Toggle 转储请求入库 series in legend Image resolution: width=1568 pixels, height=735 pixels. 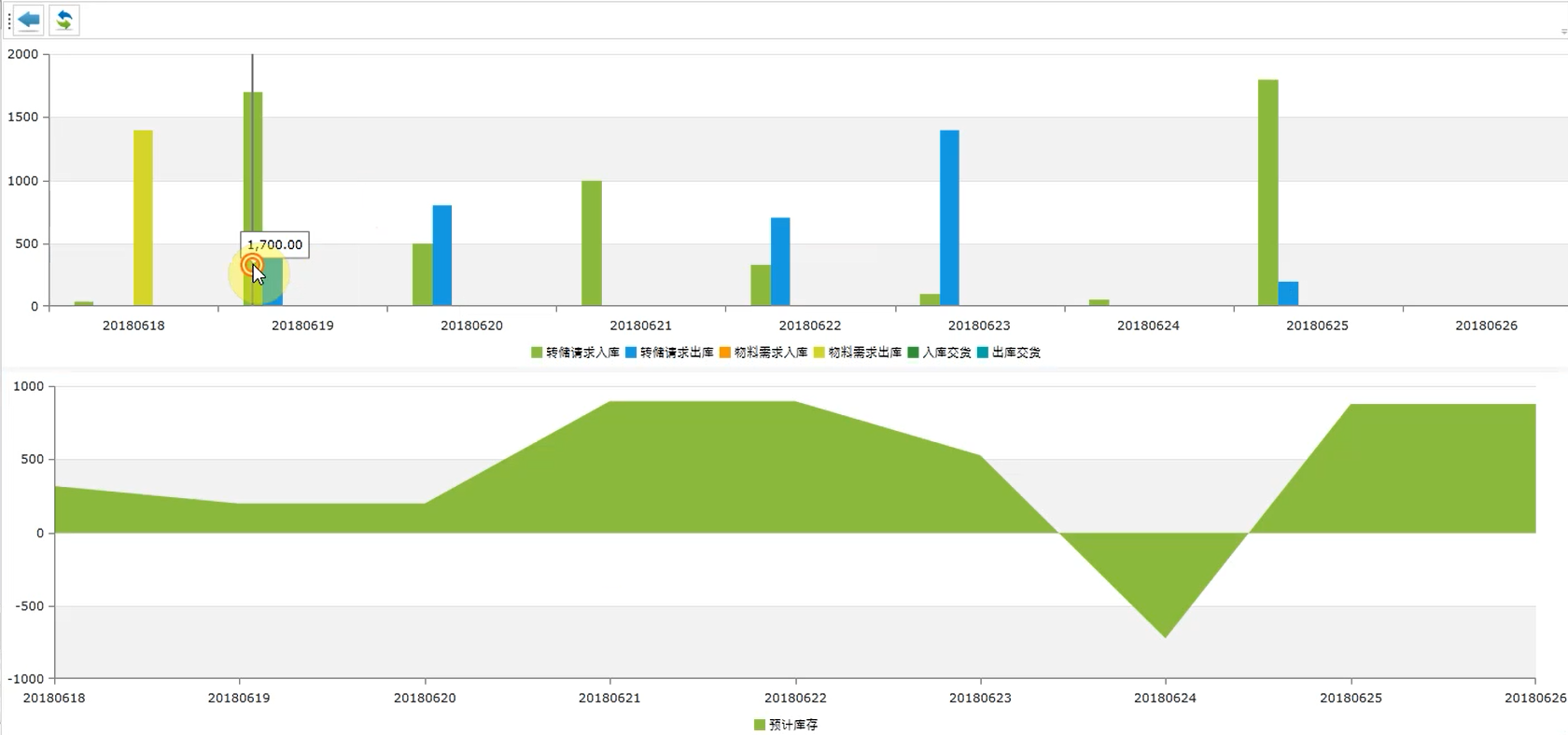coord(575,353)
